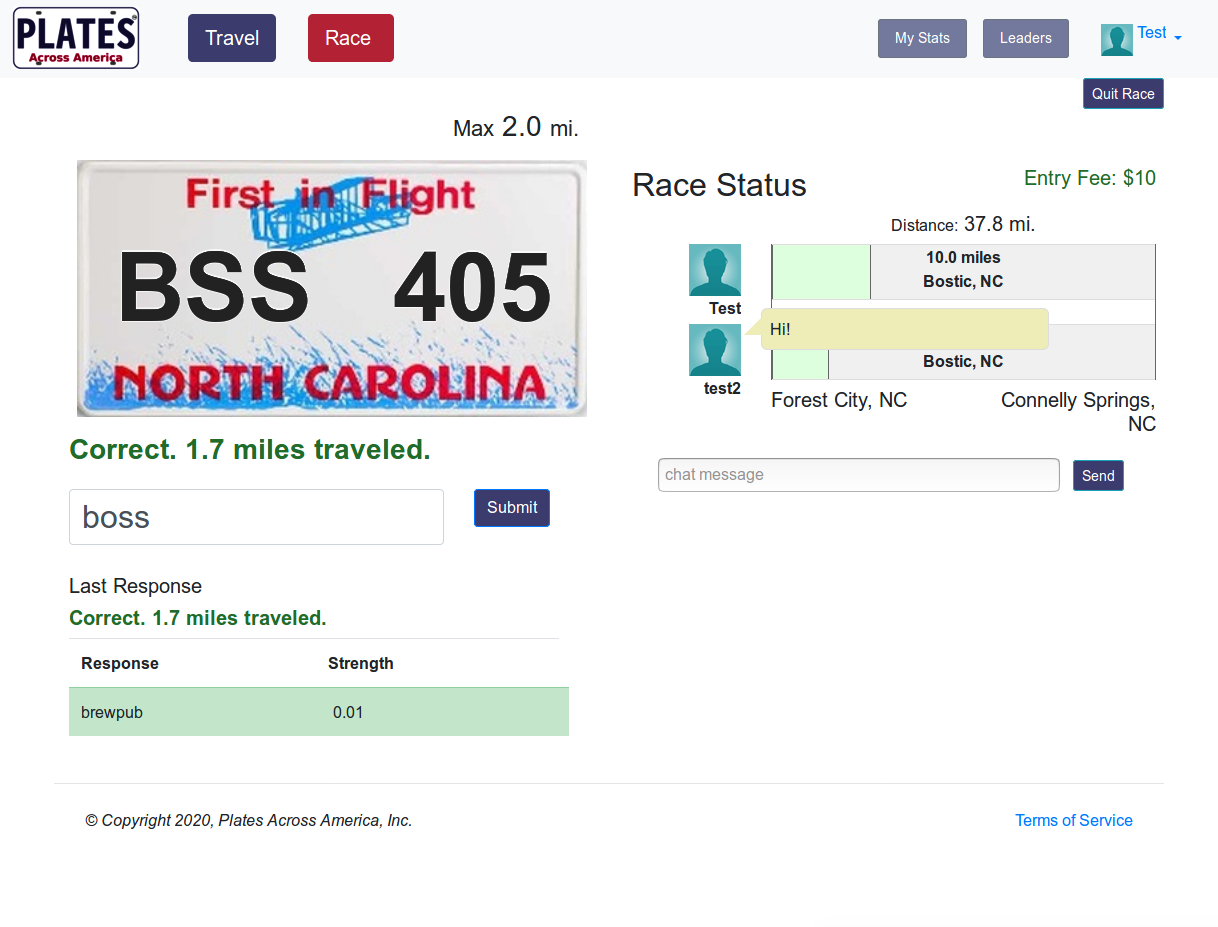This screenshot has width=1218, height=927.
Task: Send the chat message
Action: click(x=1097, y=476)
